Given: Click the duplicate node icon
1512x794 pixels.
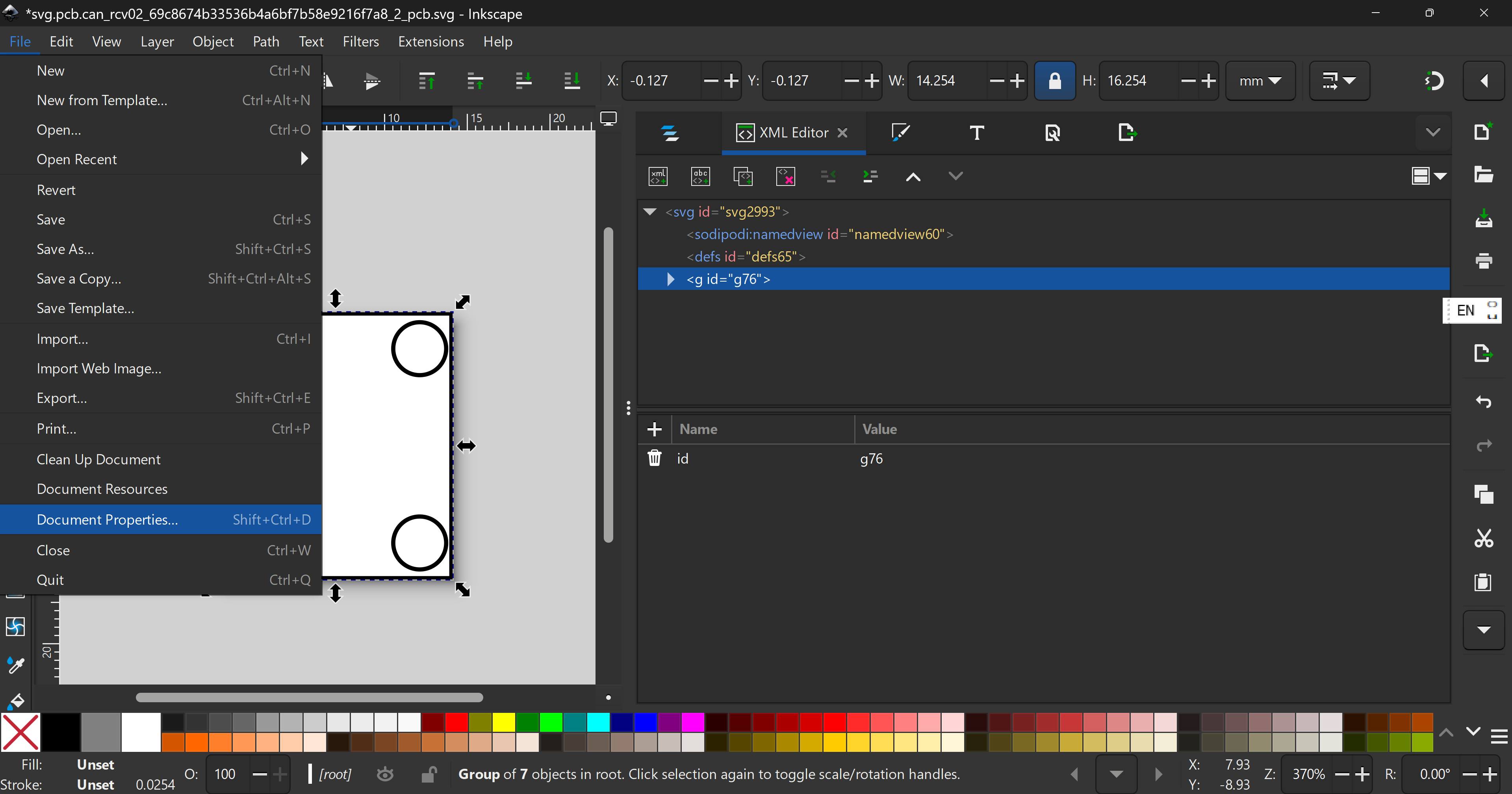Looking at the screenshot, I should click(742, 176).
